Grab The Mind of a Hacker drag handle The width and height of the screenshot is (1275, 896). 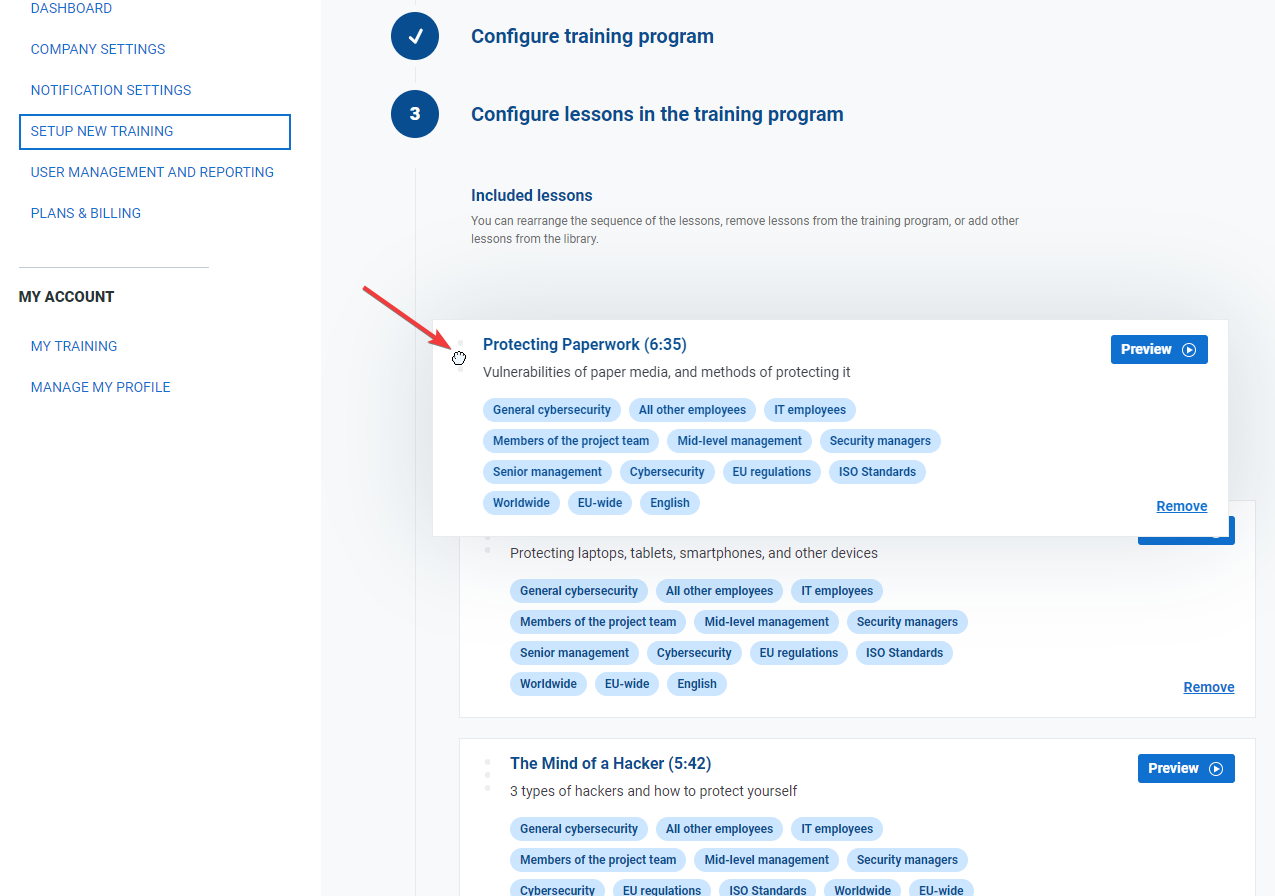tap(487, 774)
